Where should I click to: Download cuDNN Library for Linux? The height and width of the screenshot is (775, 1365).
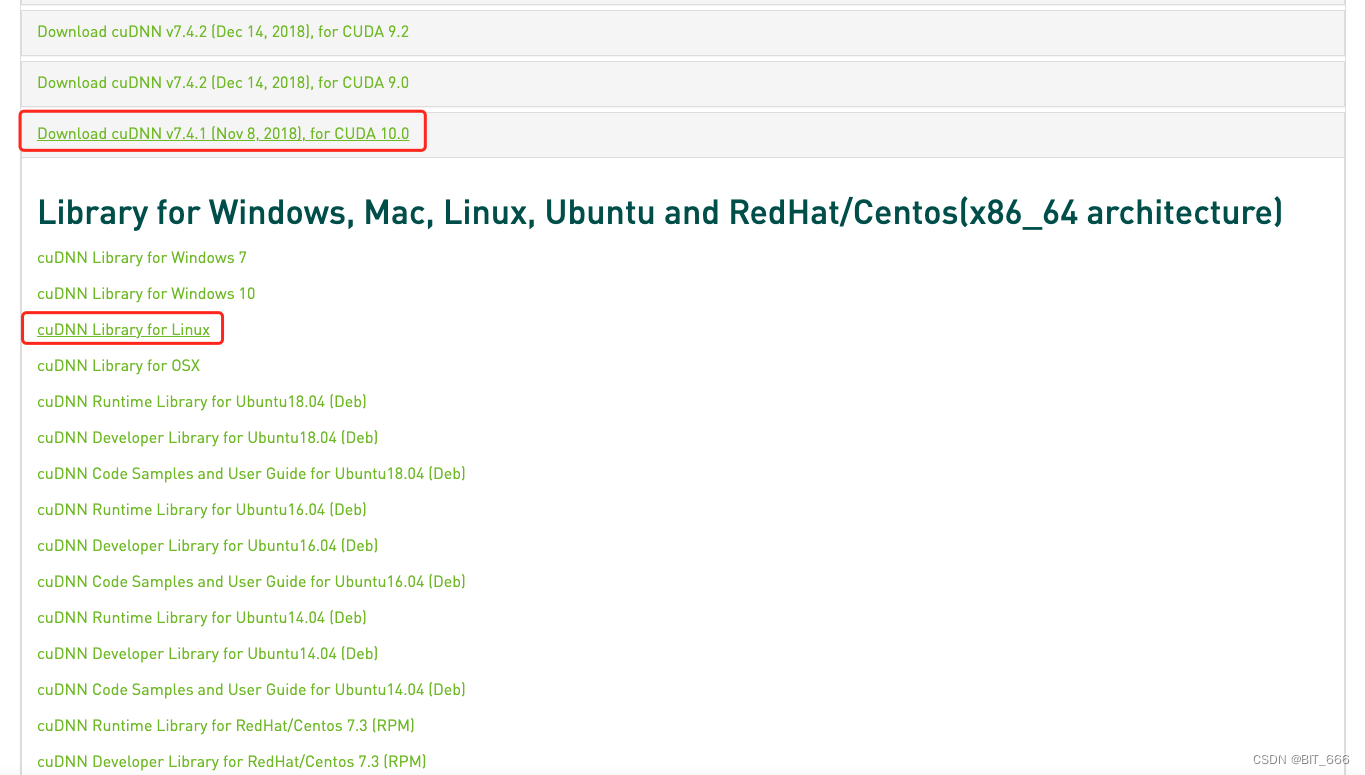(124, 330)
